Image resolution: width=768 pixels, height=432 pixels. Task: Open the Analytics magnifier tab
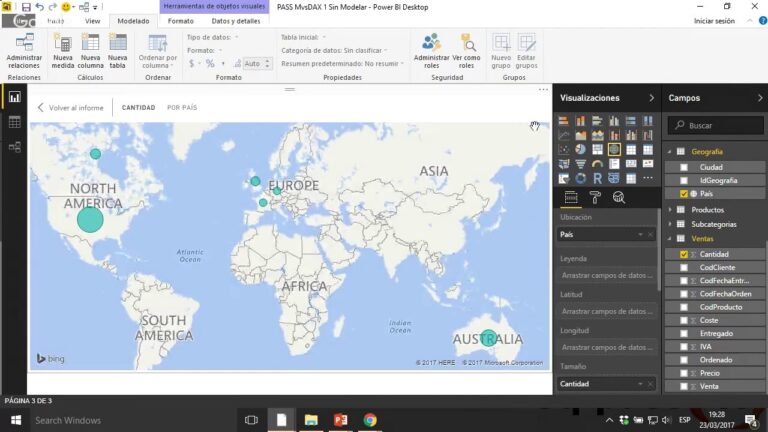click(619, 197)
